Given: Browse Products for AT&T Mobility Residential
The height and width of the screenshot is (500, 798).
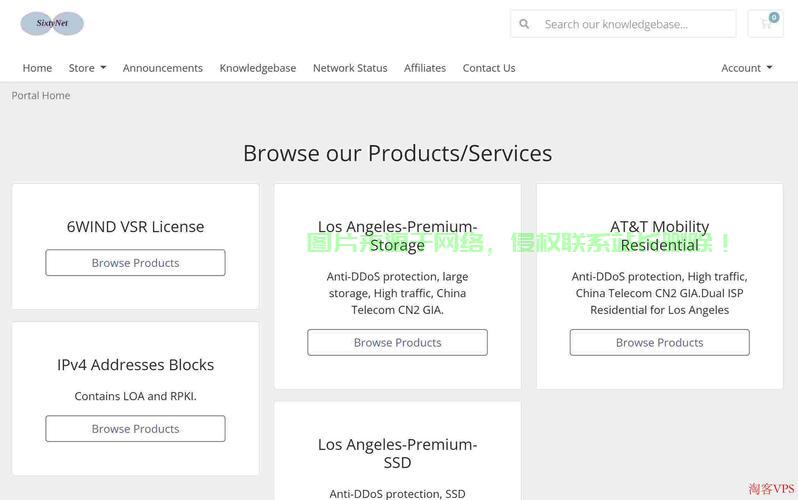Looking at the screenshot, I should point(660,343).
